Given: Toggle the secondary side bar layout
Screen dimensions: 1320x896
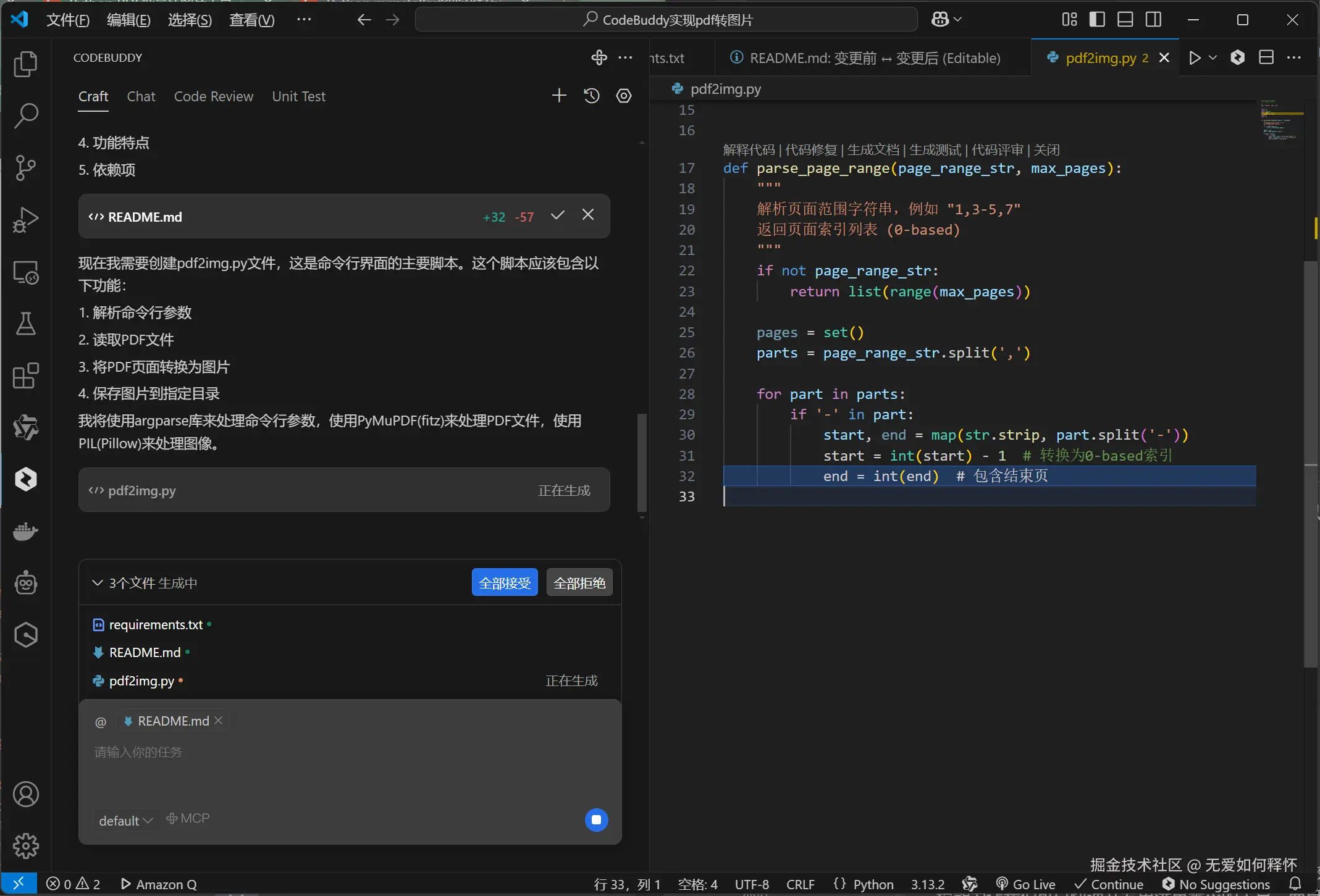Looking at the screenshot, I should (1153, 20).
